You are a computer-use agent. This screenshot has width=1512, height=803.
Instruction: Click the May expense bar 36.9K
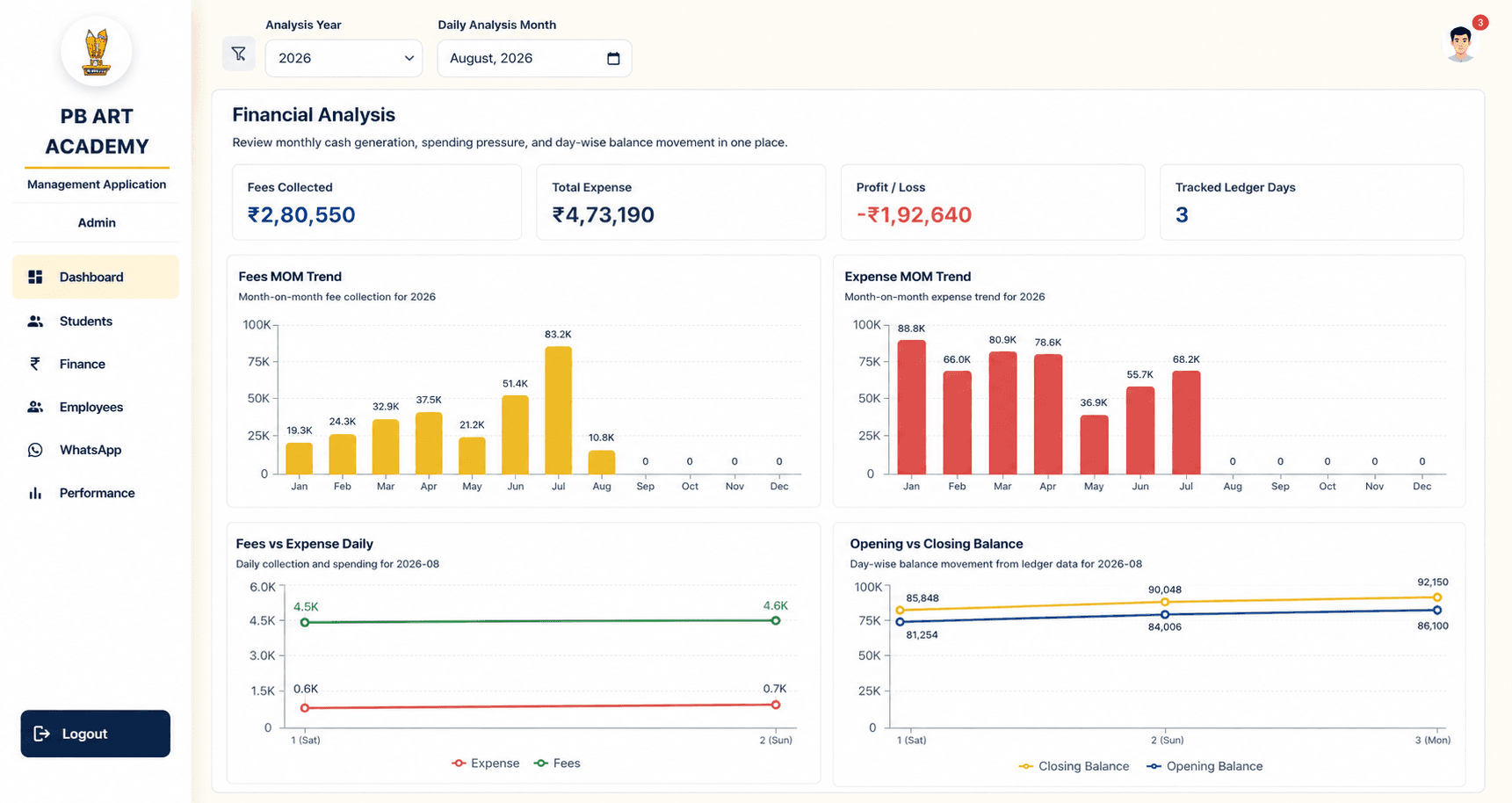pos(1094,445)
